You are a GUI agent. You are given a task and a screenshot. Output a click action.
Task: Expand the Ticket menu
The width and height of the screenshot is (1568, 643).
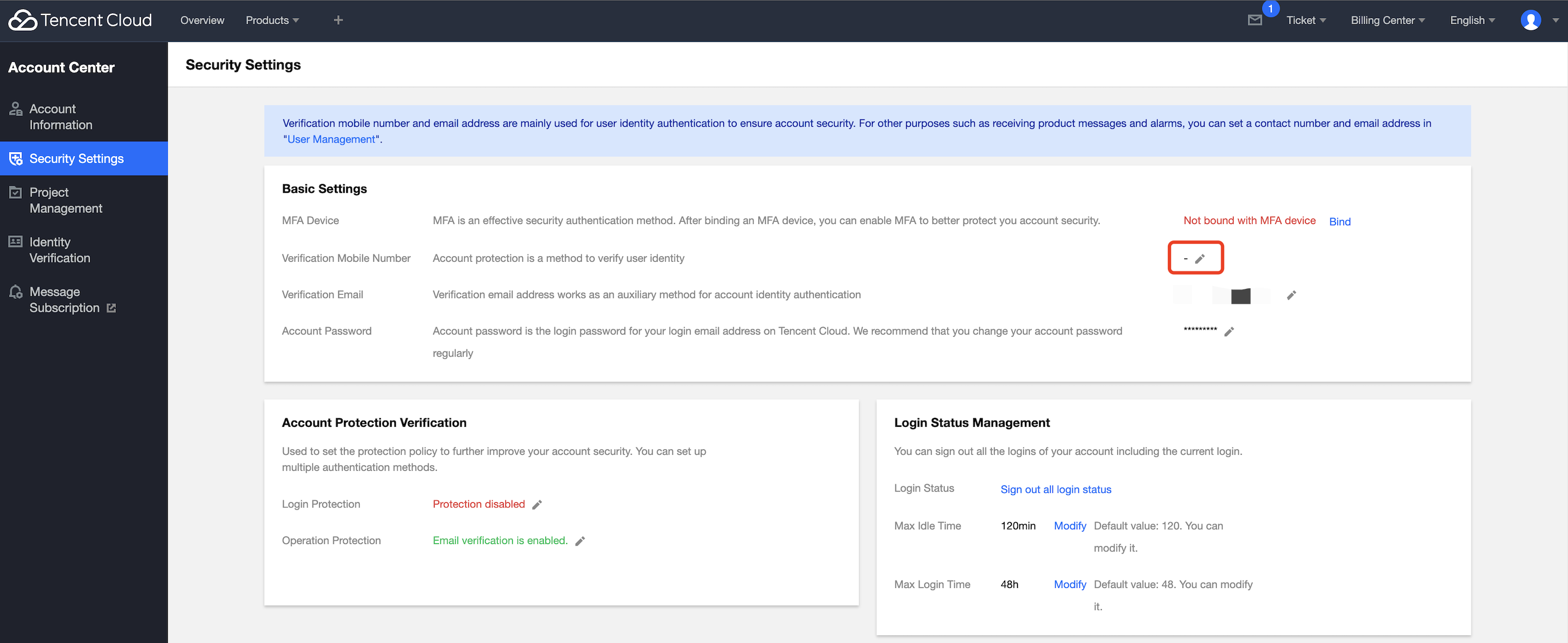[x=1306, y=20]
